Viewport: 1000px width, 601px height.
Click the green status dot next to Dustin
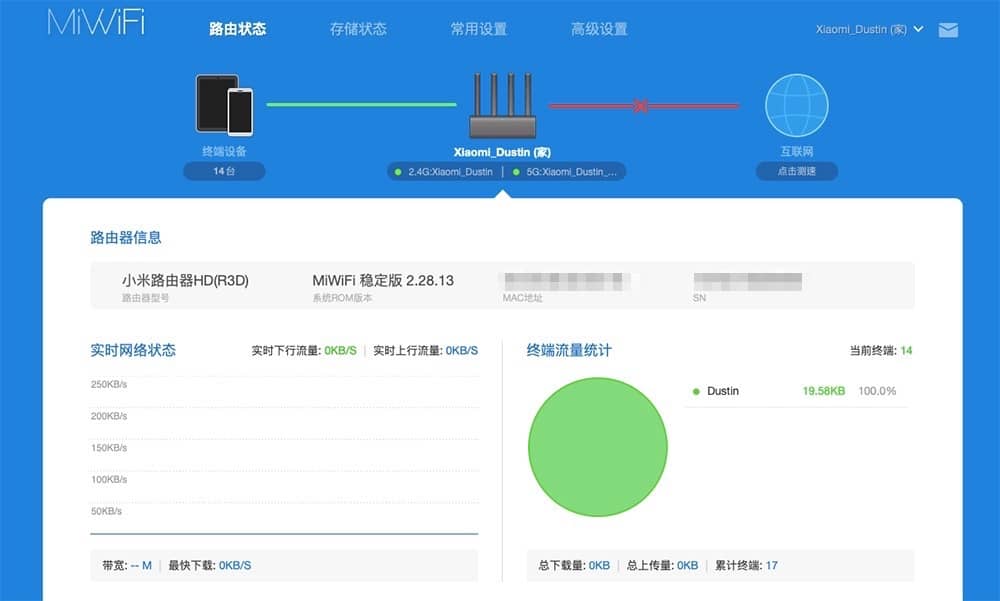(x=696, y=392)
